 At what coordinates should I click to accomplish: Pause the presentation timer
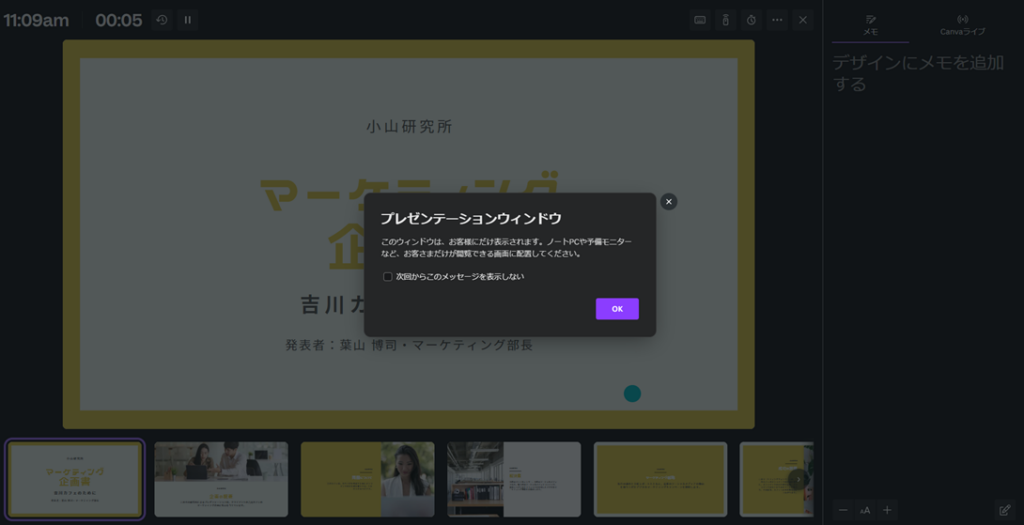tap(188, 20)
